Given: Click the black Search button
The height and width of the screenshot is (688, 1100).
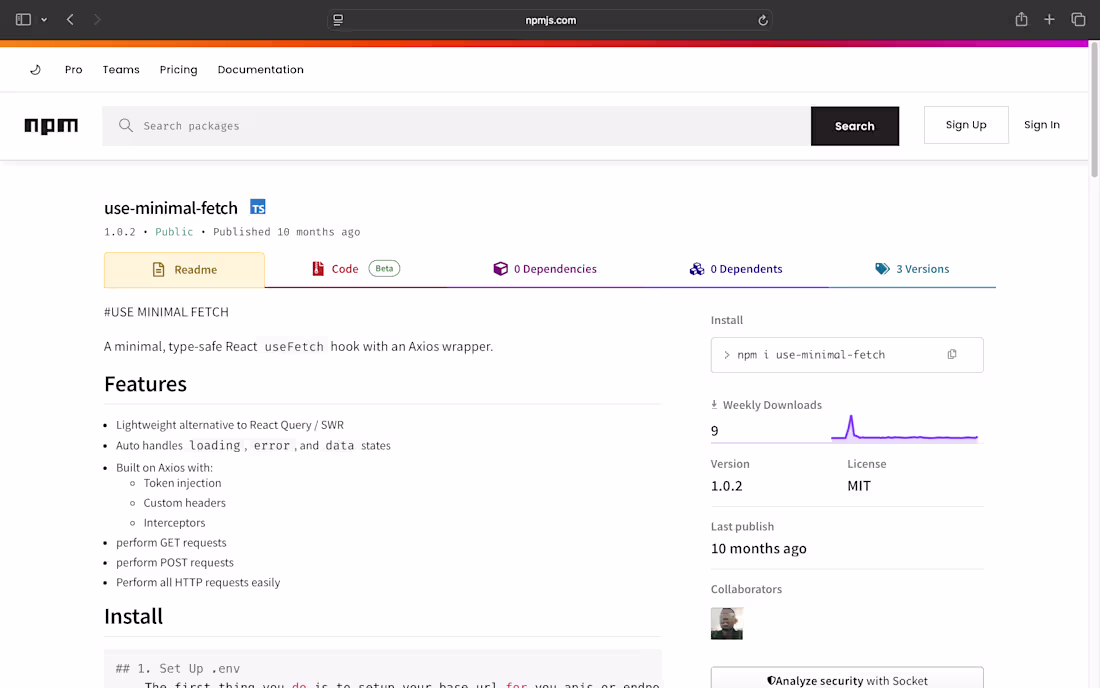Looking at the screenshot, I should (x=854, y=126).
